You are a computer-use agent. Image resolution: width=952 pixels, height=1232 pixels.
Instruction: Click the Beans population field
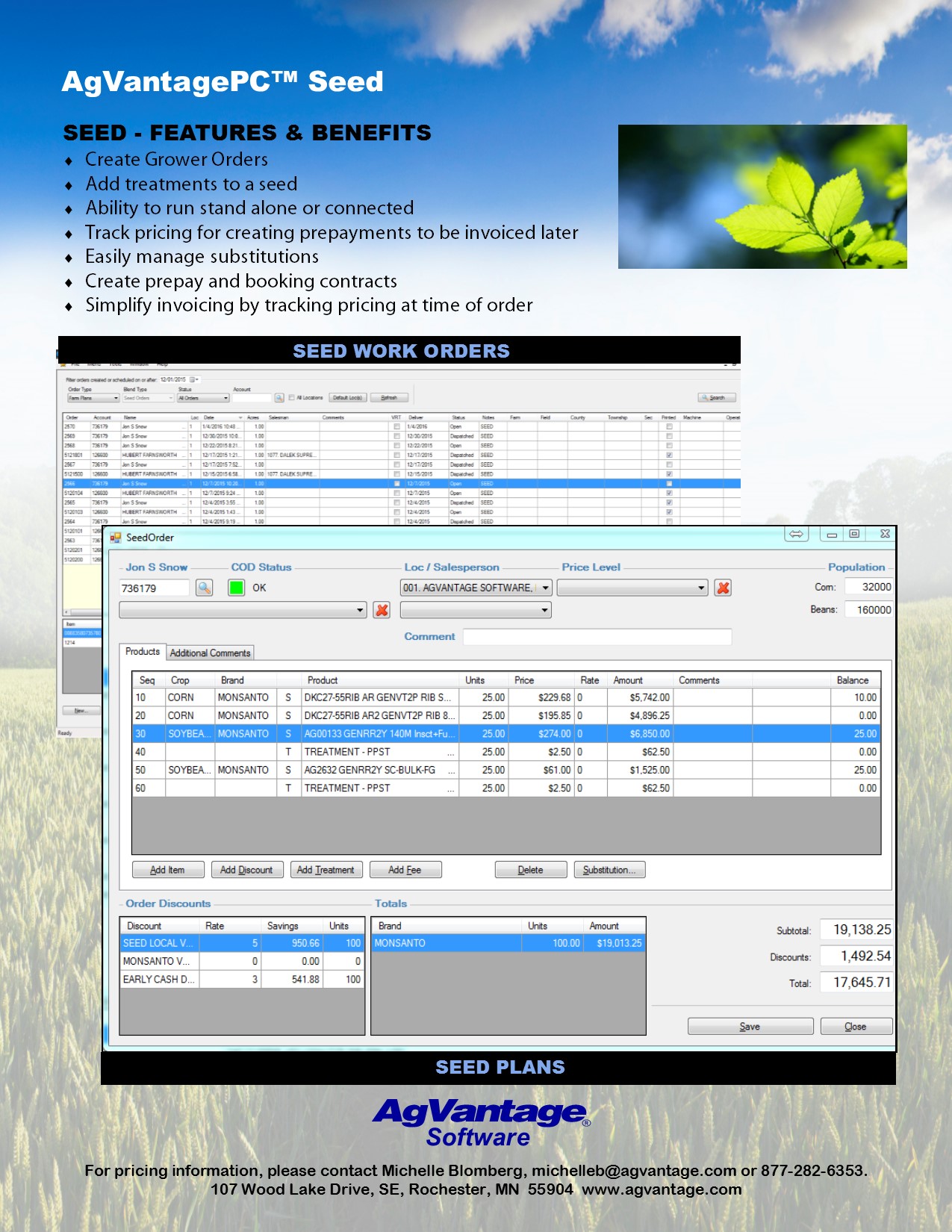point(869,610)
